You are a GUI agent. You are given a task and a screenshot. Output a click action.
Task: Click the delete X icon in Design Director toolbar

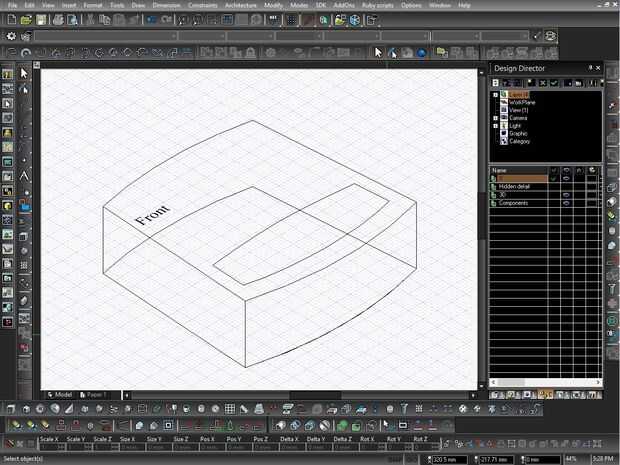click(541, 82)
